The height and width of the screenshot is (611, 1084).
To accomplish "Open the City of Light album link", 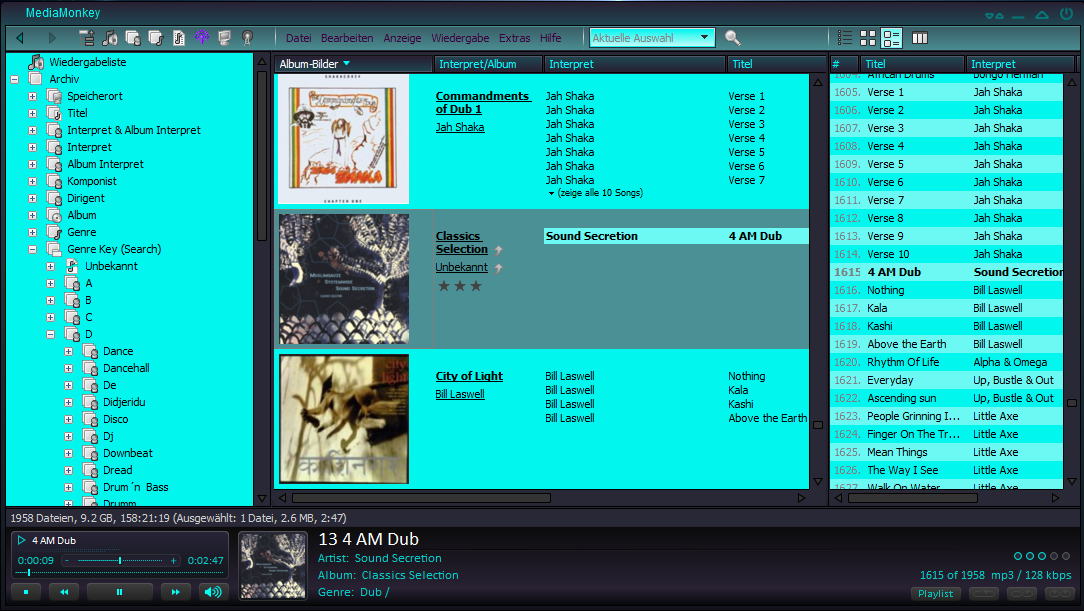I will pyautogui.click(x=469, y=376).
